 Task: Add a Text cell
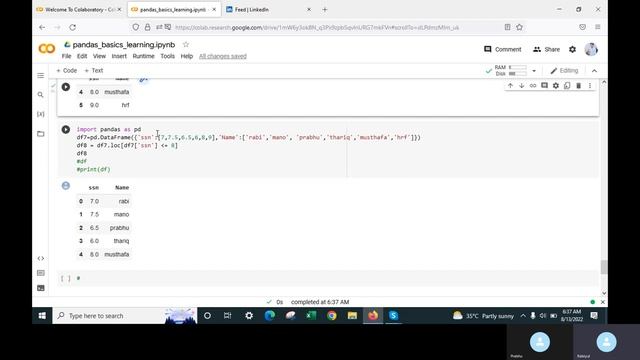tap(94, 71)
